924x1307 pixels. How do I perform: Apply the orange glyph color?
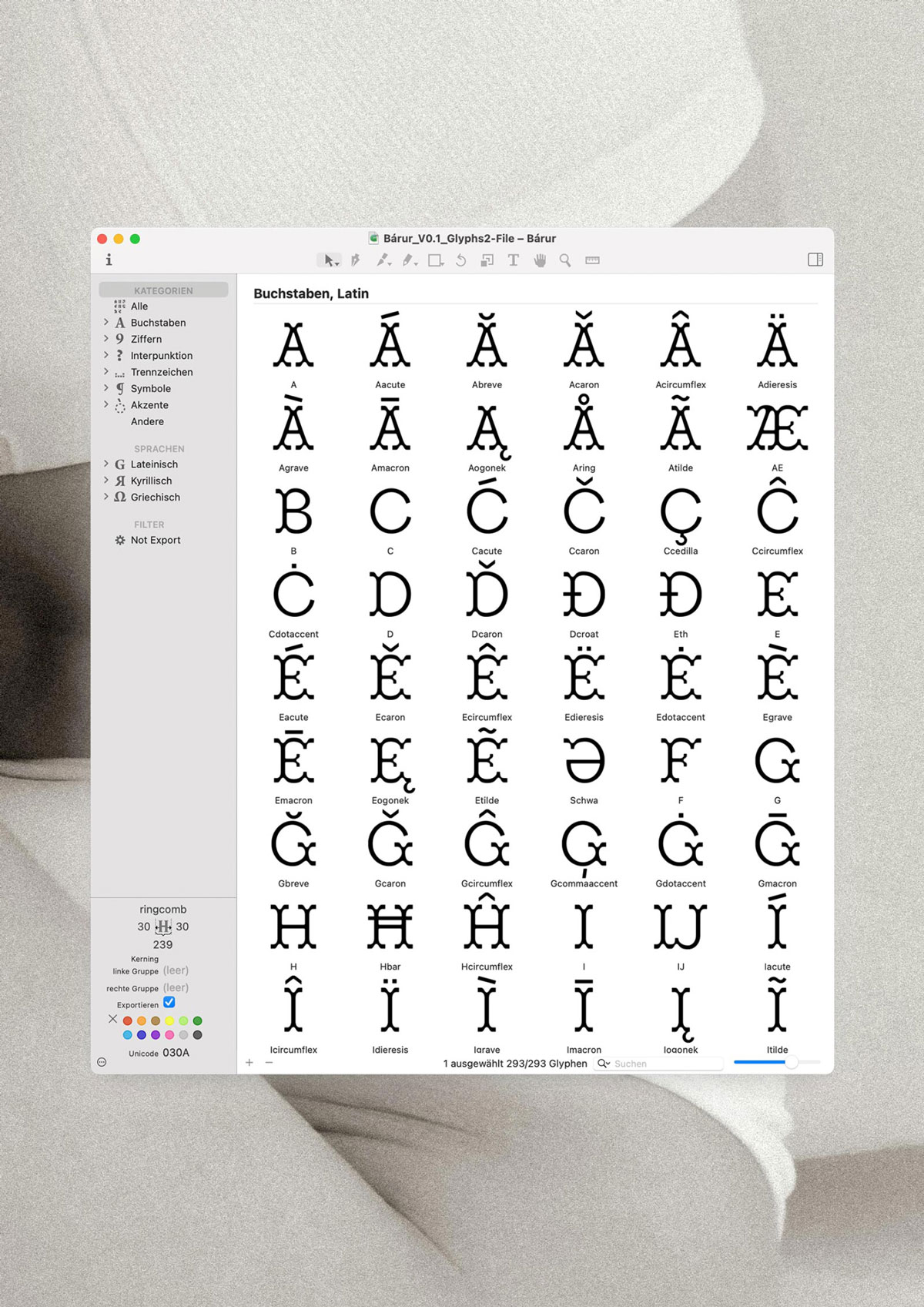(x=142, y=1020)
